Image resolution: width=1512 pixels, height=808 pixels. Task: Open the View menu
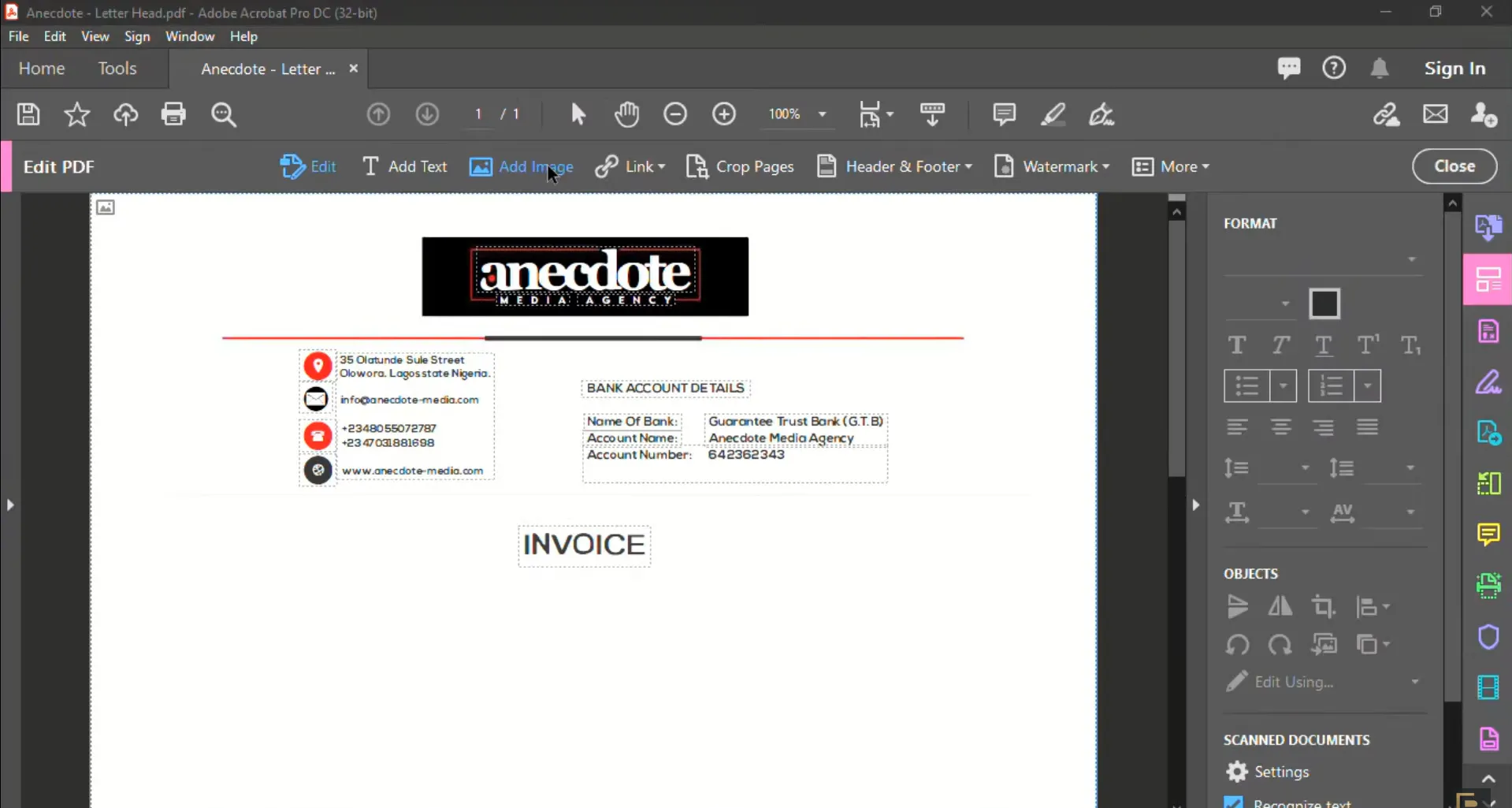click(95, 36)
